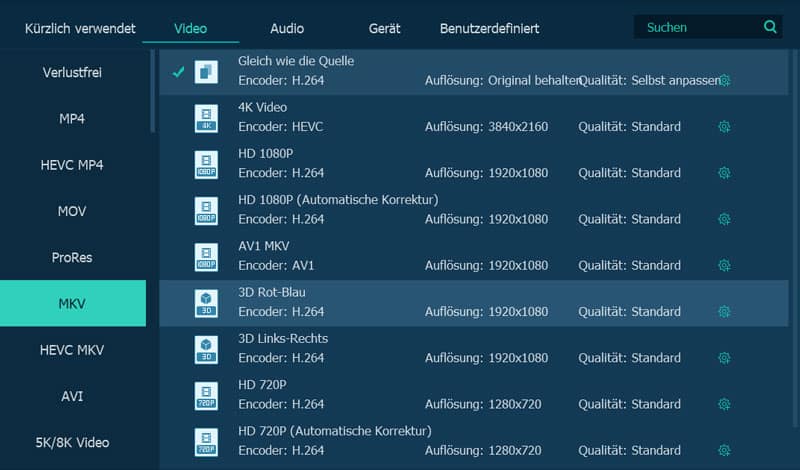Click Auflösung: 1280x720 in HD 720P row
The width and height of the screenshot is (800, 470).
[483, 404]
